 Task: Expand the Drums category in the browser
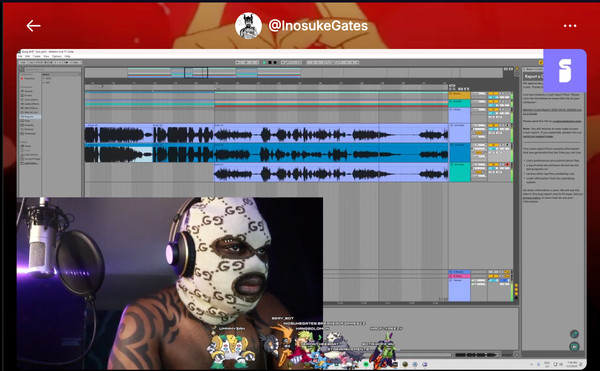click(x=28, y=95)
